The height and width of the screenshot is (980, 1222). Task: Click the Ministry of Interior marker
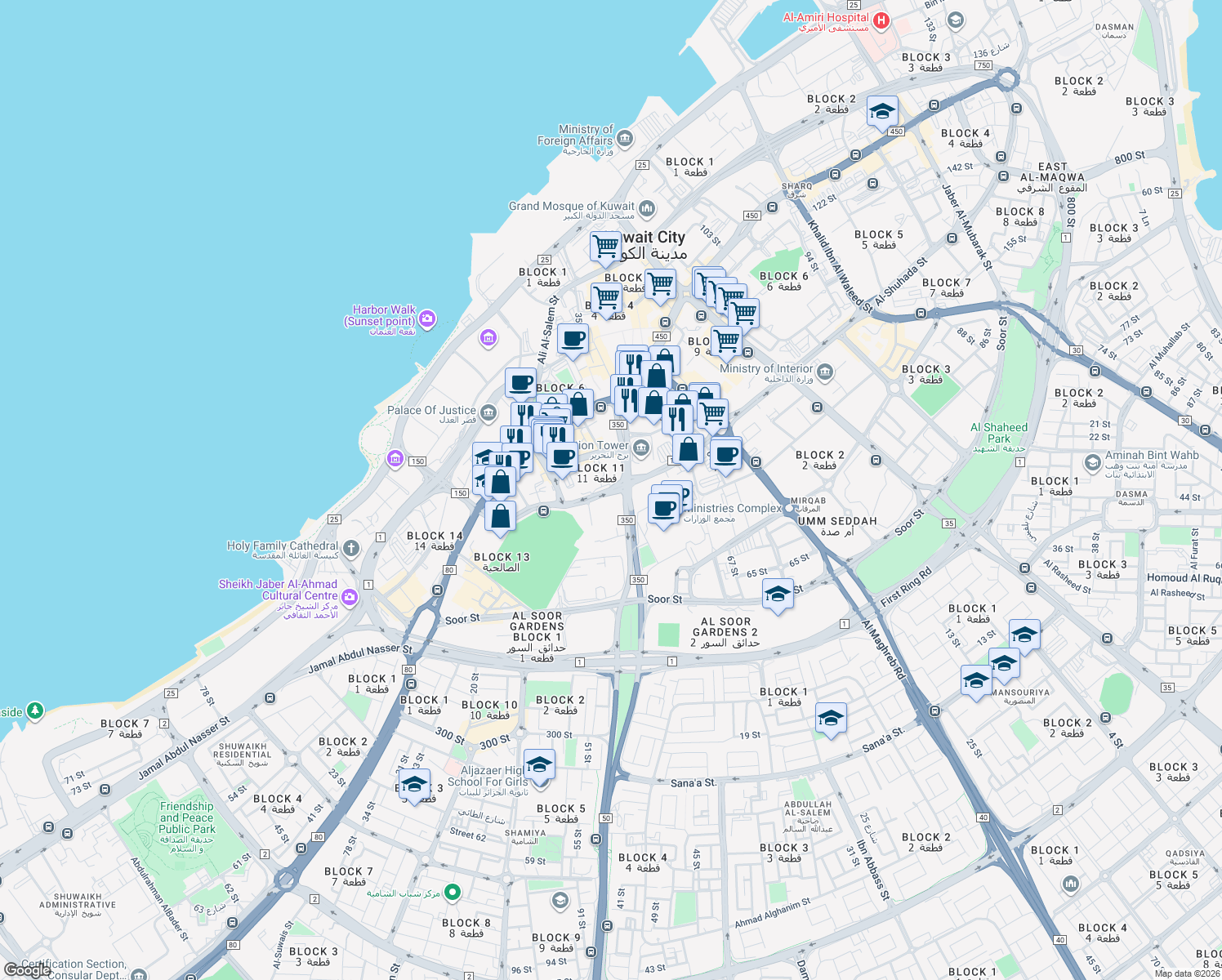tap(823, 372)
